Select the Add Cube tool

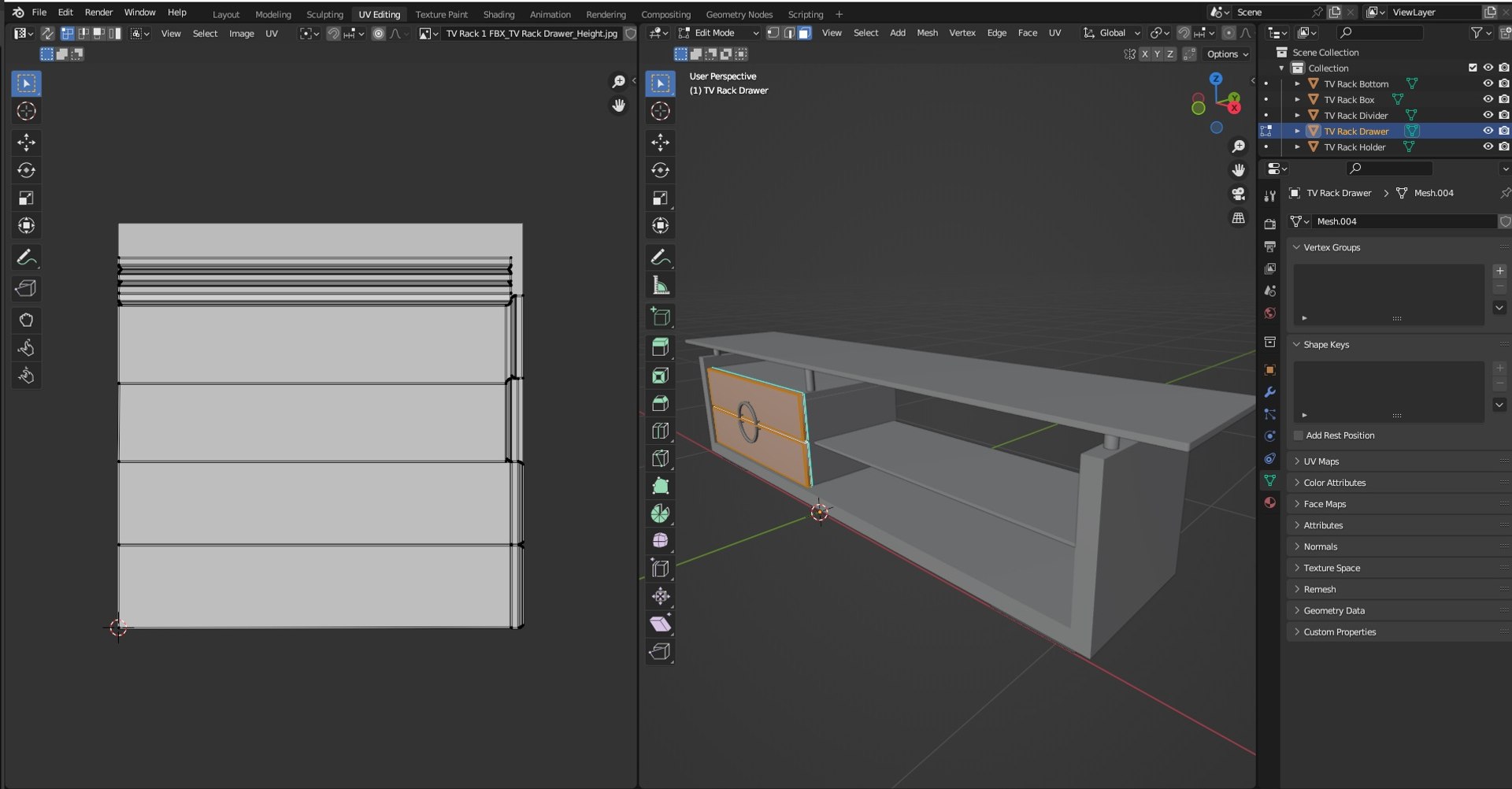pos(660,317)
